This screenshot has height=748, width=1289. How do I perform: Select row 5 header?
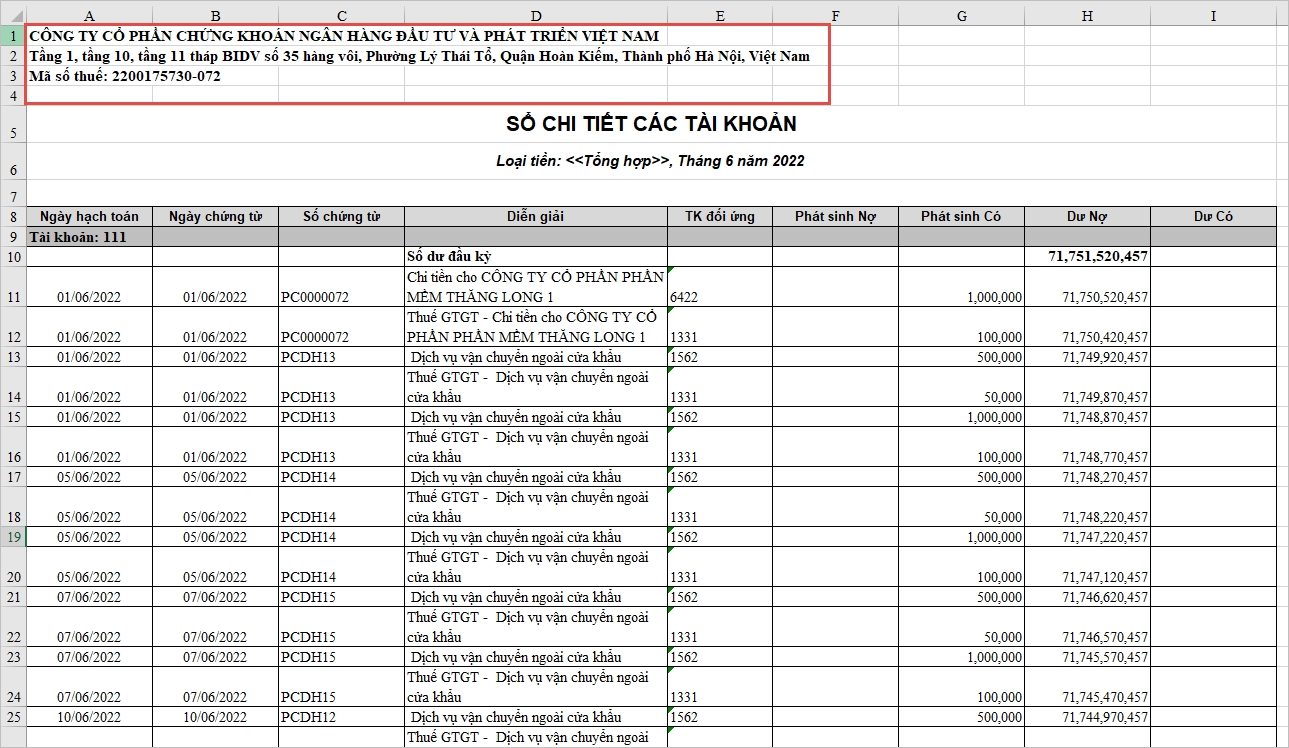[x=12, y=125]
